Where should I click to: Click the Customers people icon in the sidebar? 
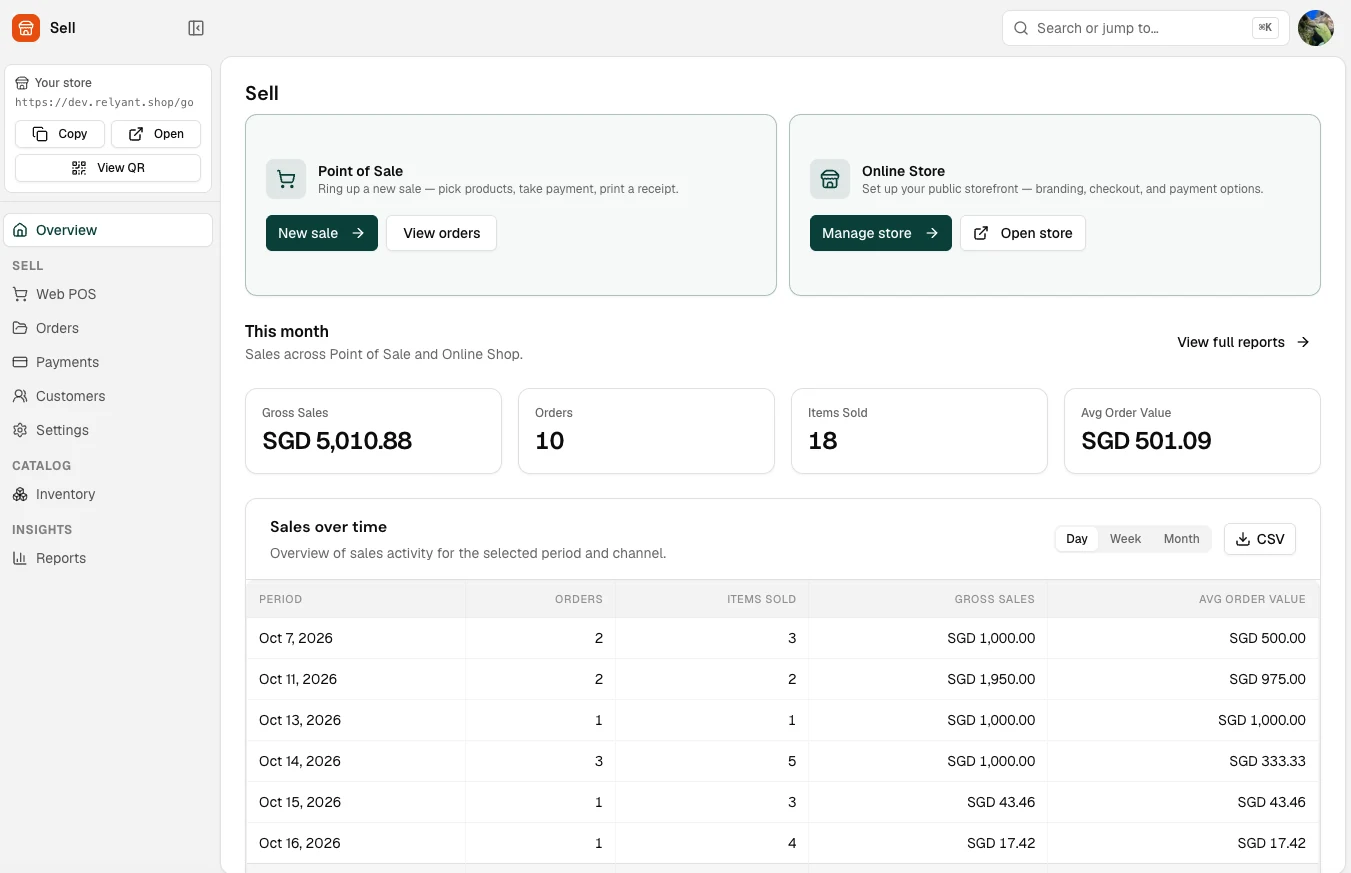click(x=20, y=396)
